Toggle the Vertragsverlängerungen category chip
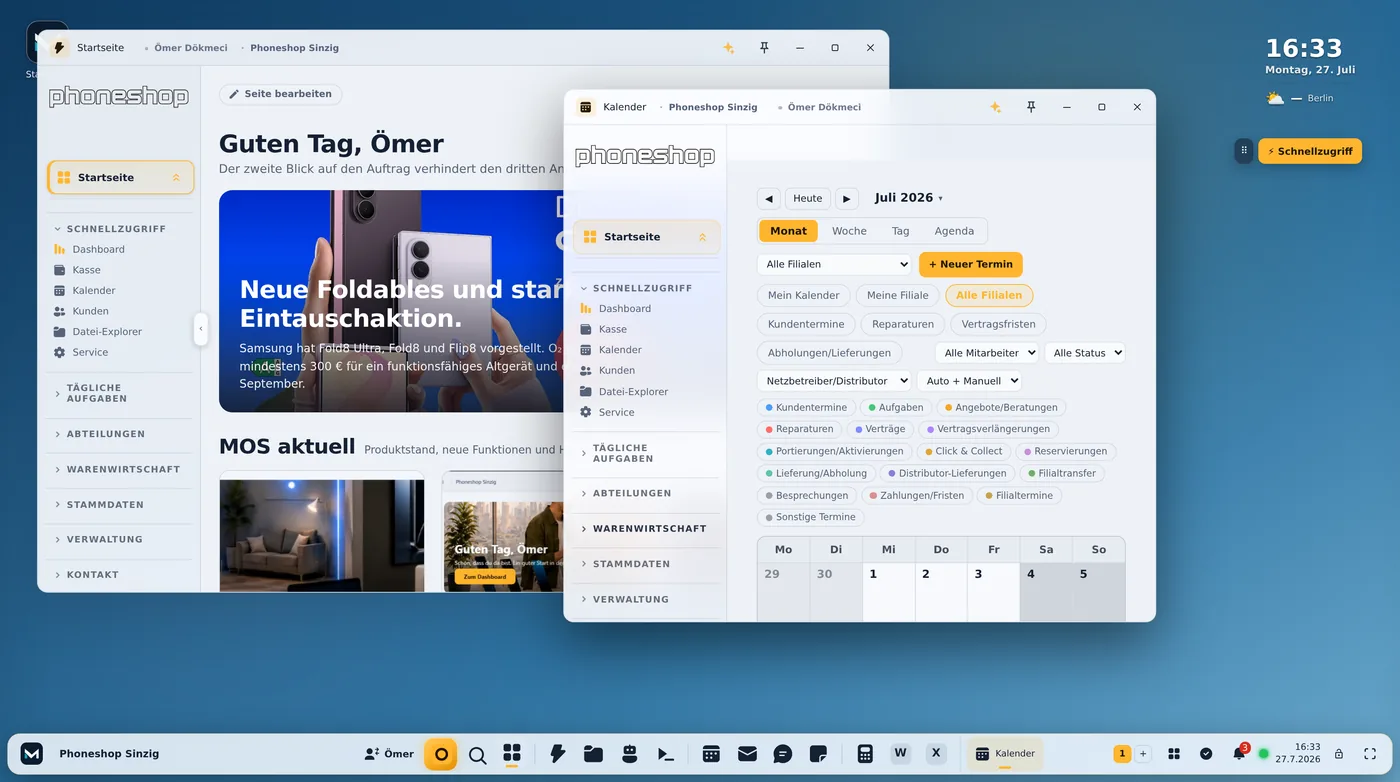The width and height of the screenshot is (1400, 782). (x=988, y=429)
